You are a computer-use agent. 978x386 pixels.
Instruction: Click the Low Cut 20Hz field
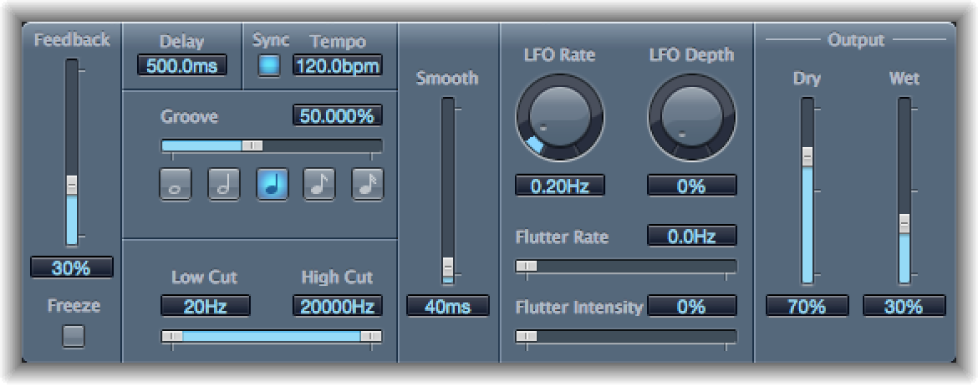[x=205, y=306]
